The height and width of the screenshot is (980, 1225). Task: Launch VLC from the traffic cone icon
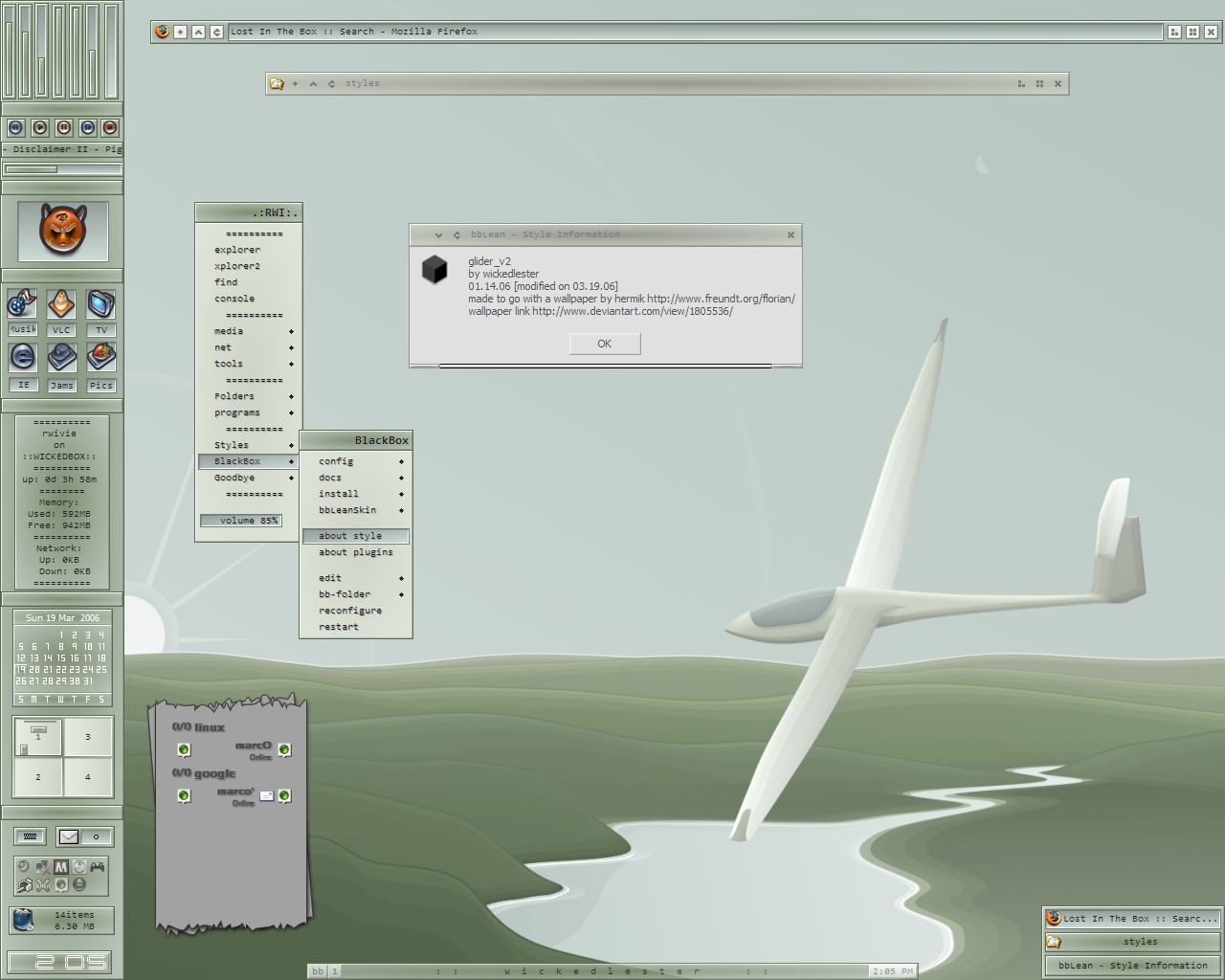61,304
